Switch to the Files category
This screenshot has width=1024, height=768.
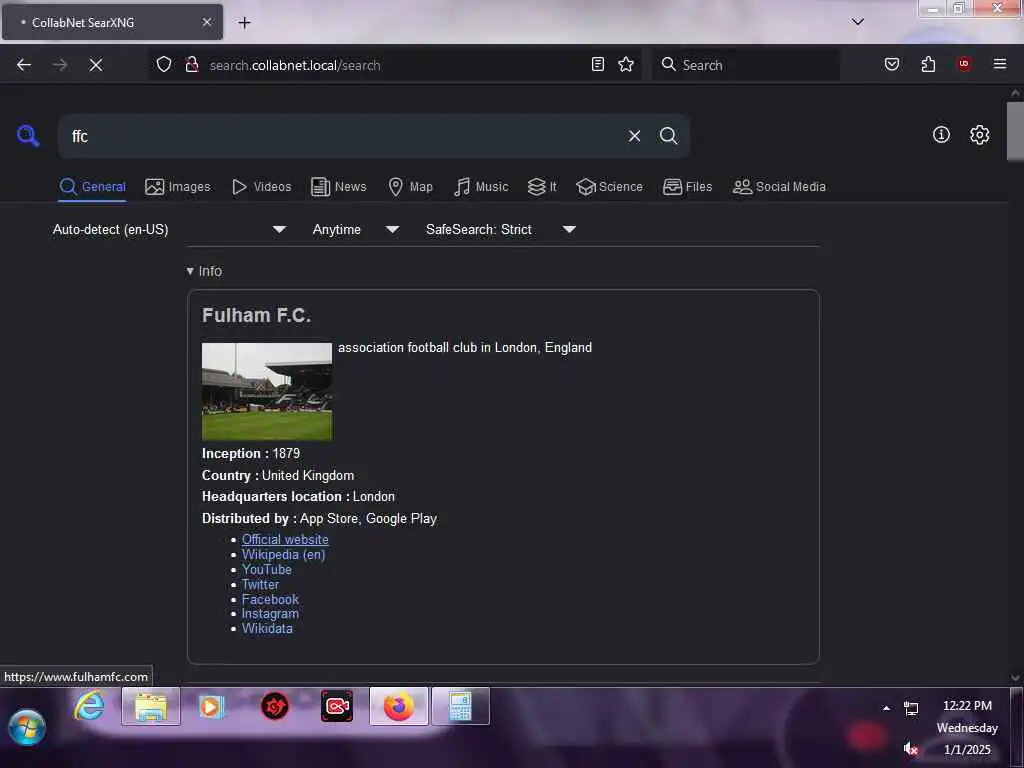688,187
